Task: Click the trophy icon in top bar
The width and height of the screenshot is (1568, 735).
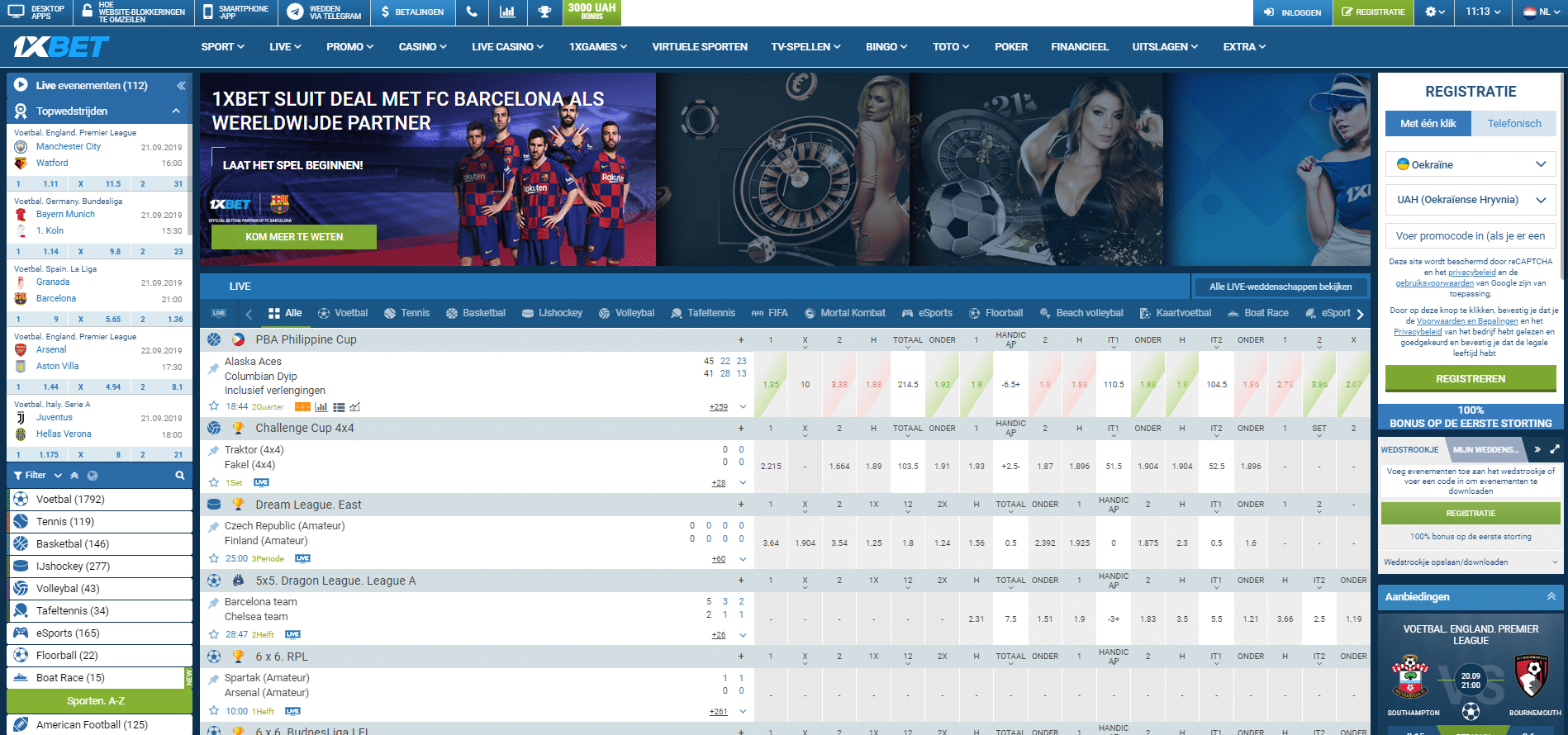Action: (544, 12)
